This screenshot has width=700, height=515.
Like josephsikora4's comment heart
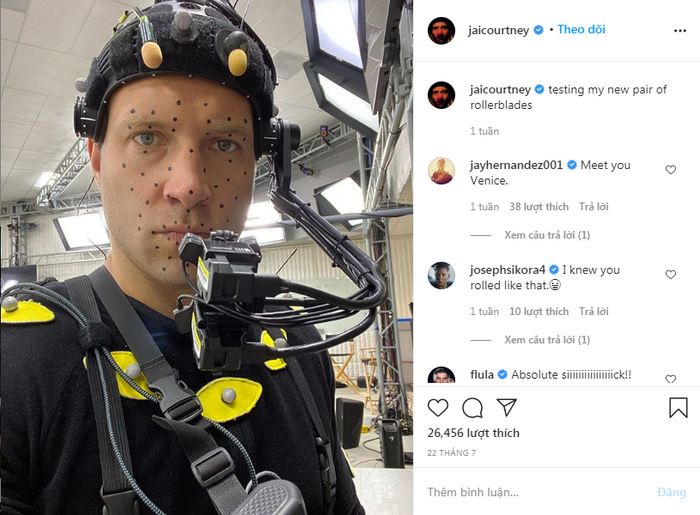point(671,274)
